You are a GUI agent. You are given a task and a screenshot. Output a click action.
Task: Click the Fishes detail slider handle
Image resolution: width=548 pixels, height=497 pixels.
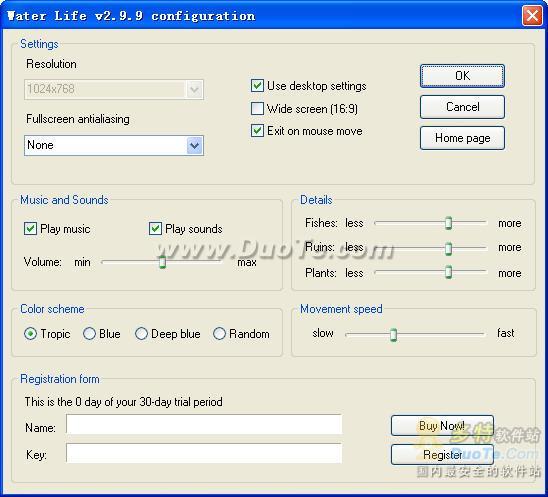pyautogui.click(x=448, y=223)
